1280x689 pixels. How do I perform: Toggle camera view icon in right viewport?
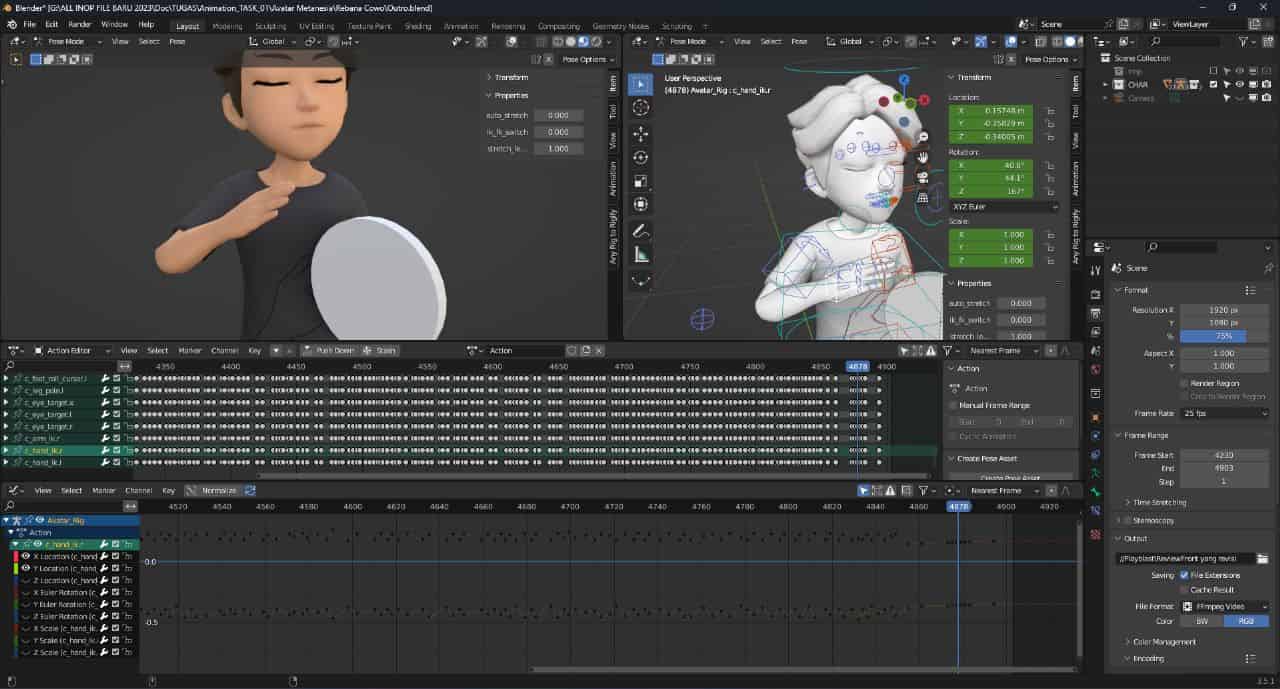point(923,177)
